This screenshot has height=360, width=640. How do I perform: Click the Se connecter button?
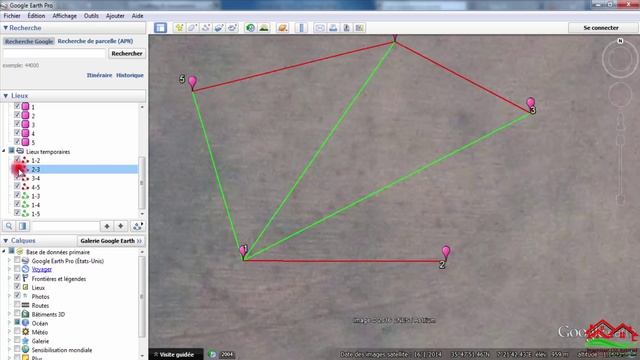601,28
